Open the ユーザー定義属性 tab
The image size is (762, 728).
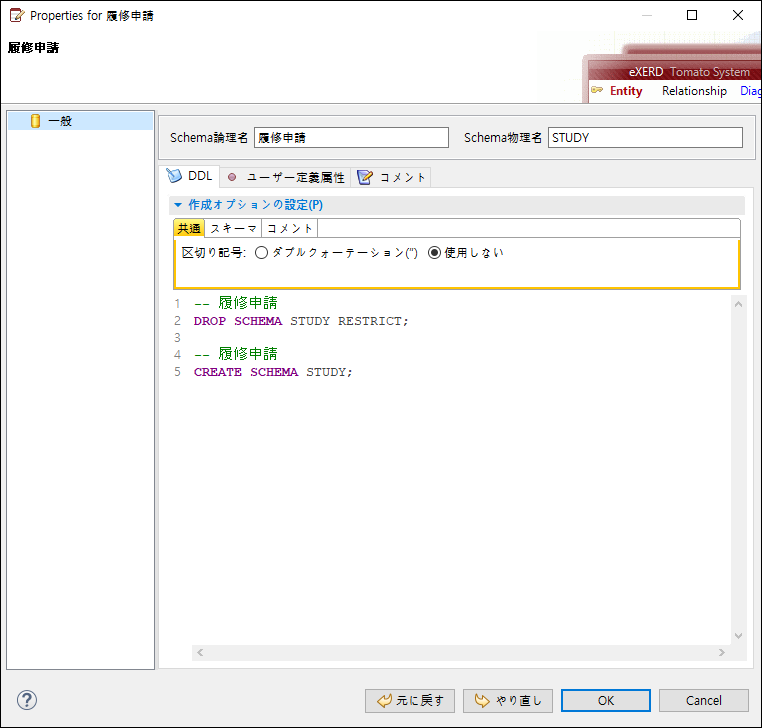[x=286, y=177]
